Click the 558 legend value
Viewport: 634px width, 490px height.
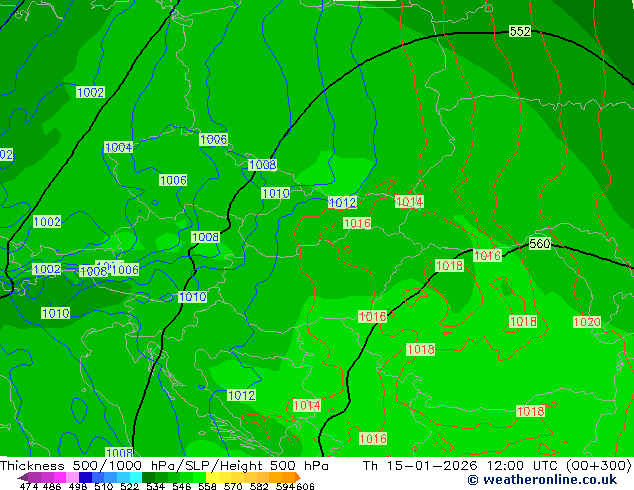(207, 486)
